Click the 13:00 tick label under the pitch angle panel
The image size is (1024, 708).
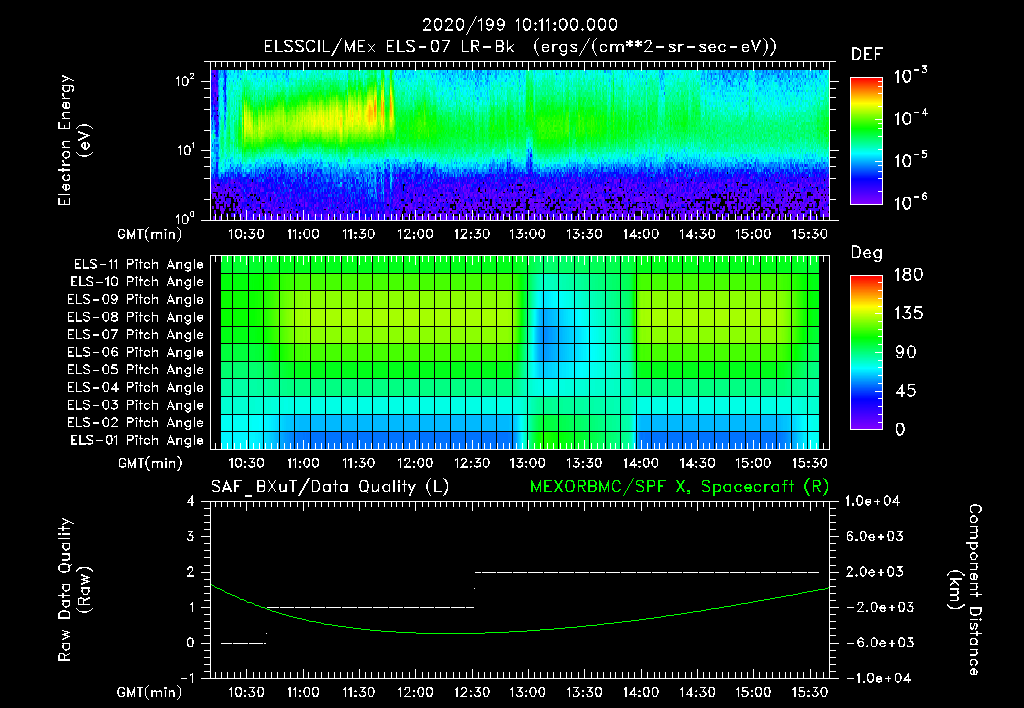528,464
